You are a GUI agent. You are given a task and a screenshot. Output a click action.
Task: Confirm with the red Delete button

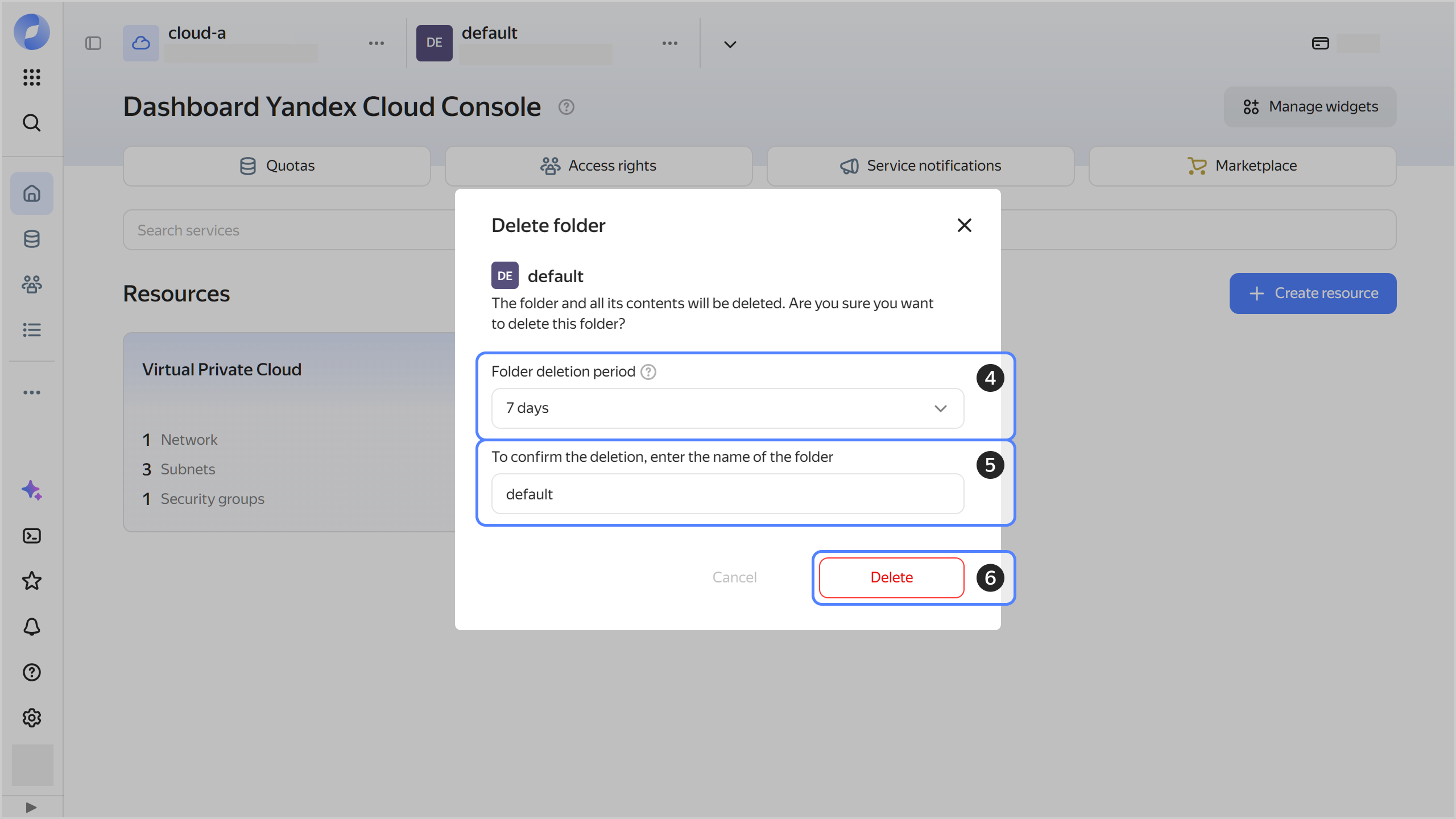[x=891, y=577]
